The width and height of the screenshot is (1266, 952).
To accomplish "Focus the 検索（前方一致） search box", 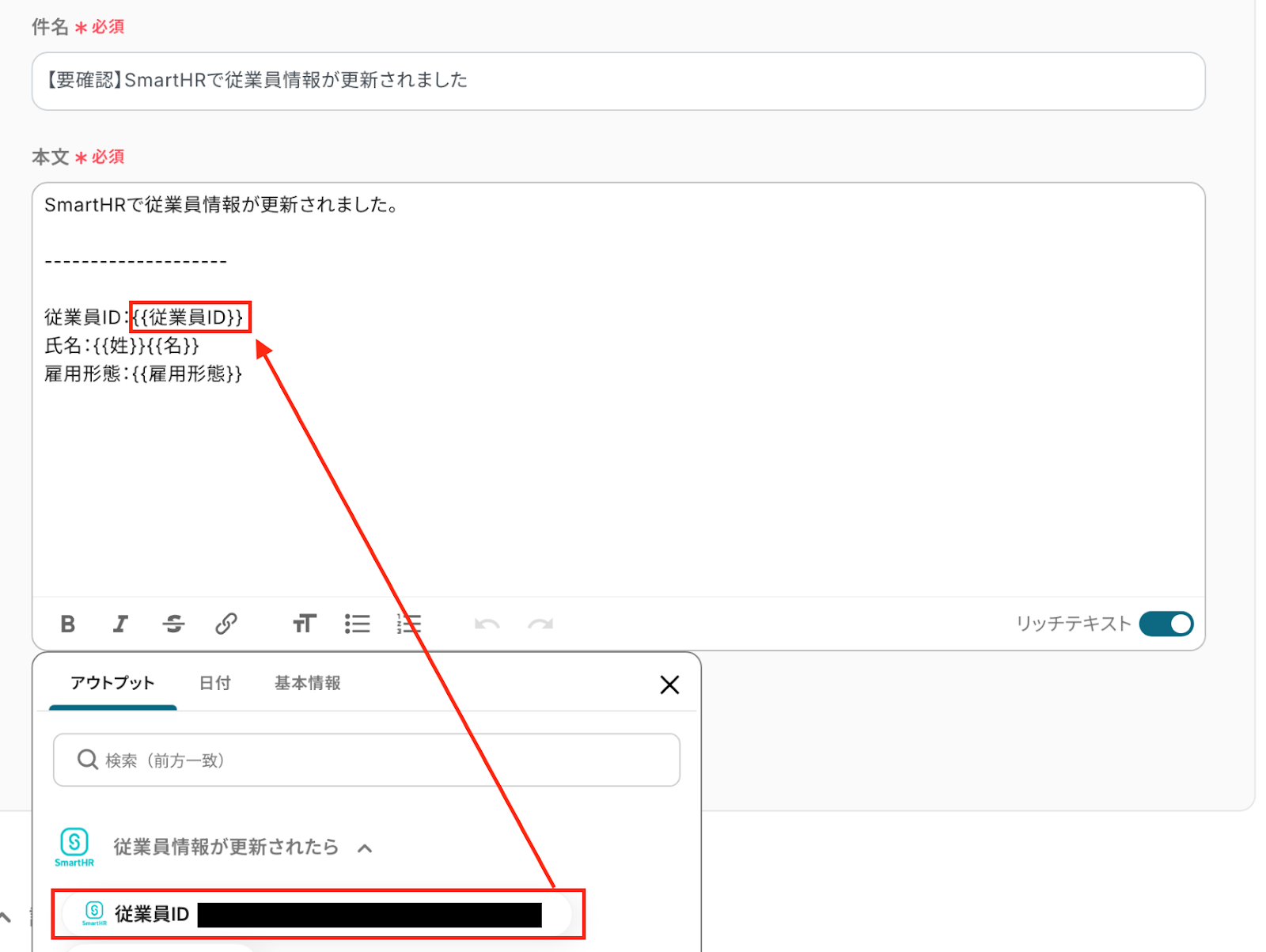I will tap(366, 760).
